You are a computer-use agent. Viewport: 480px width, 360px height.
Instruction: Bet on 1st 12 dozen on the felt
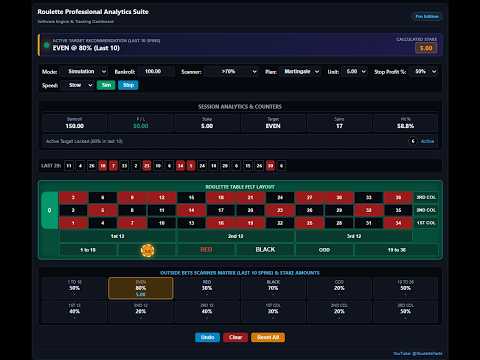click(x=118, y=236)
